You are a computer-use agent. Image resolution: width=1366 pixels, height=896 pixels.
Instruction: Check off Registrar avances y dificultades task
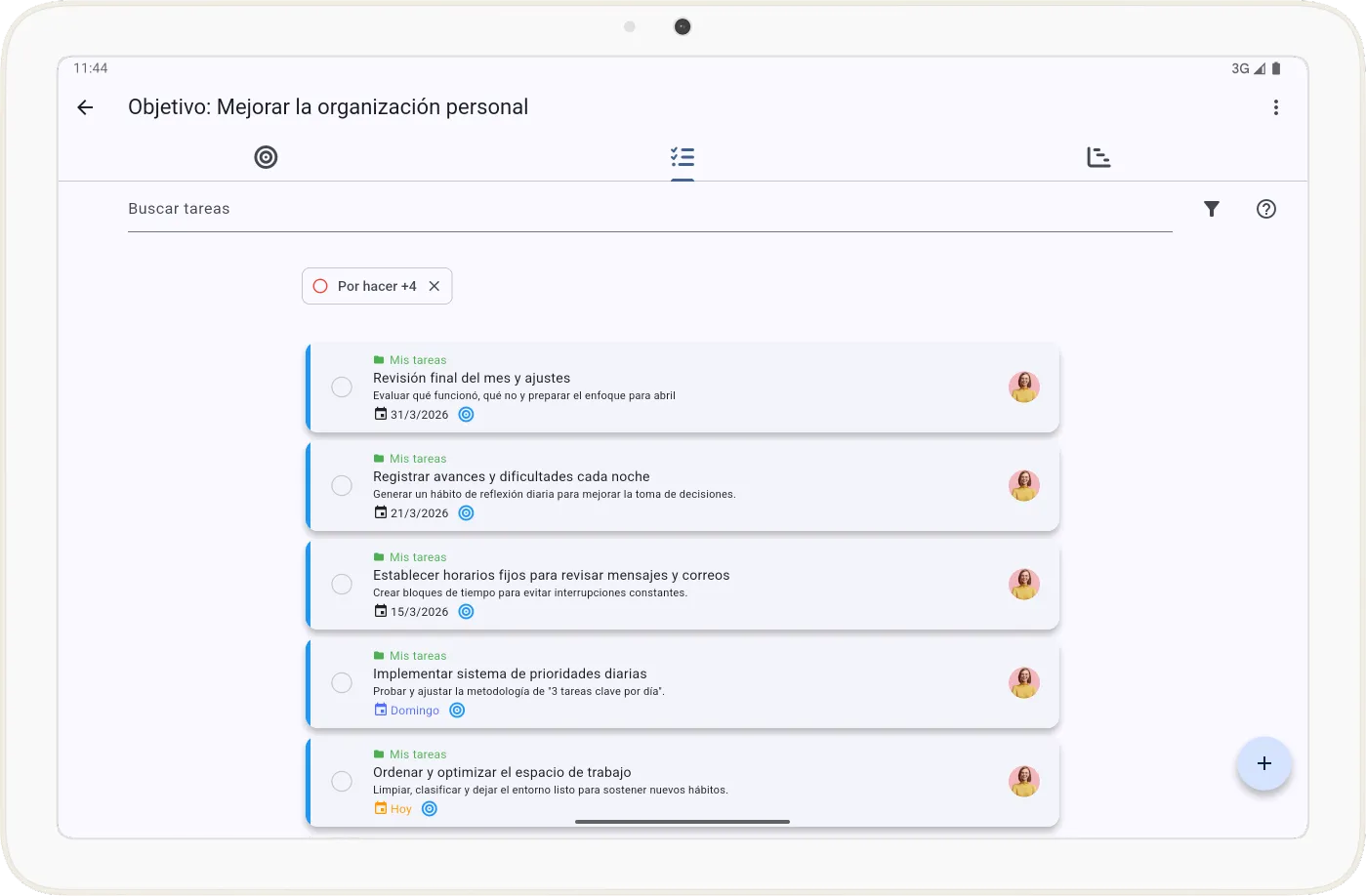tap(342, 486)
